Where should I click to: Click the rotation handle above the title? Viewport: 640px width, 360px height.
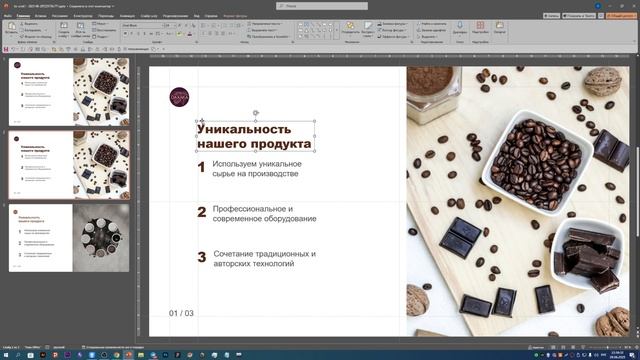(256, 113)
